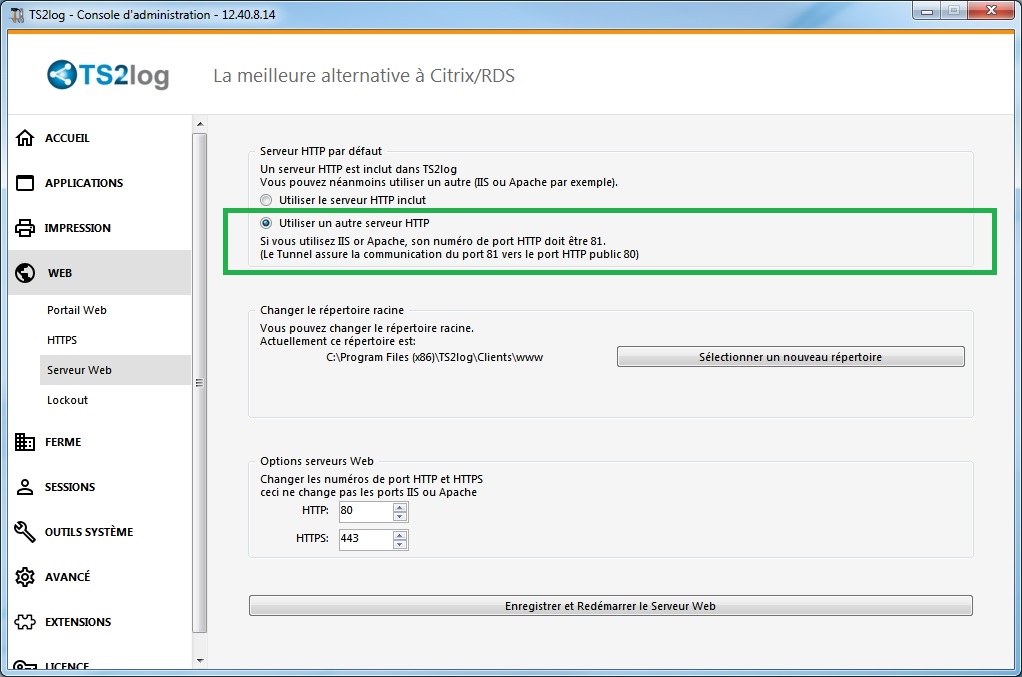The image size is (1022, 677).
Task: Click the Sessions person icon
Action: click(x=25, y=487)
